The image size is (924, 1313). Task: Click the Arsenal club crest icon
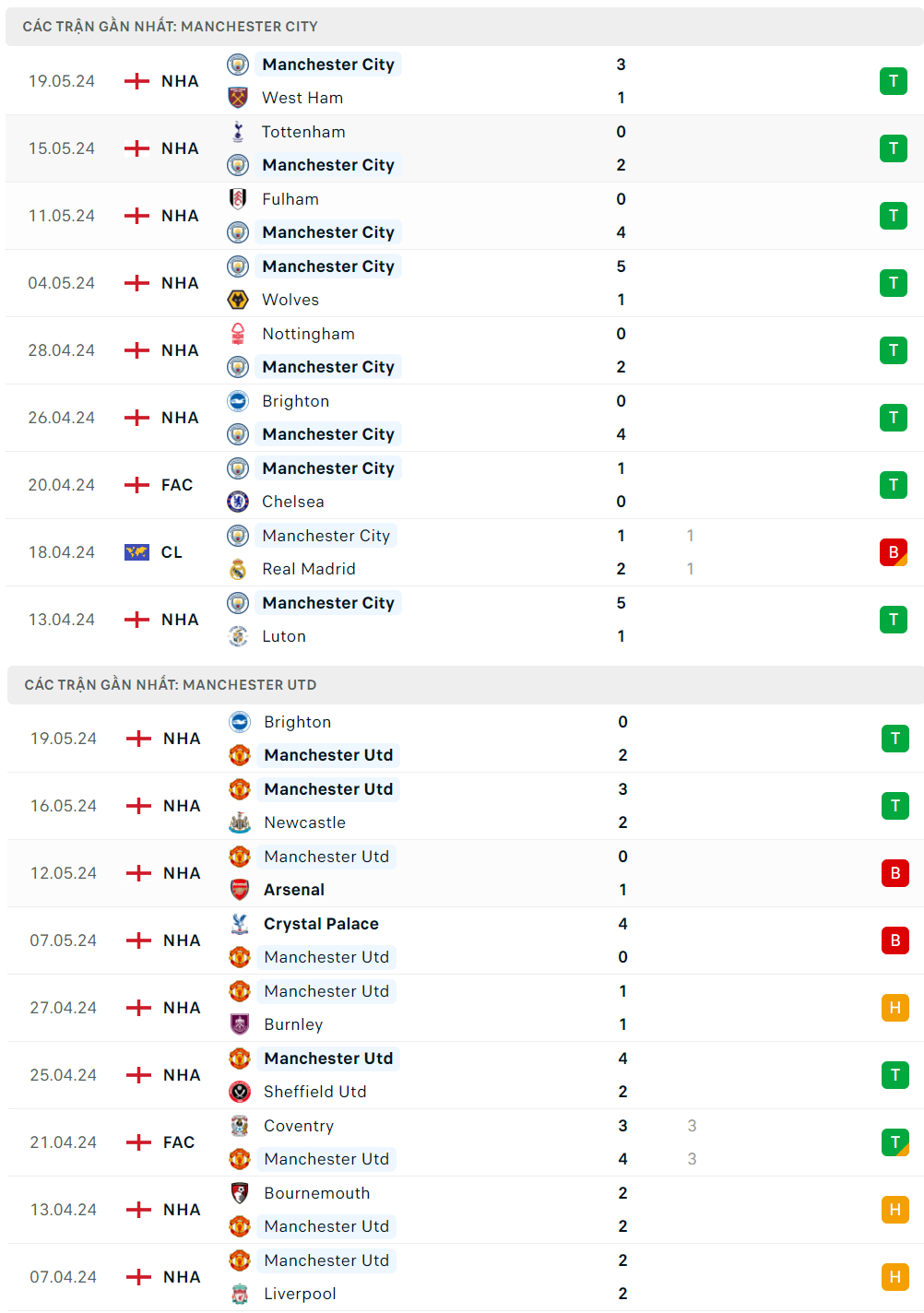[240, 890]
